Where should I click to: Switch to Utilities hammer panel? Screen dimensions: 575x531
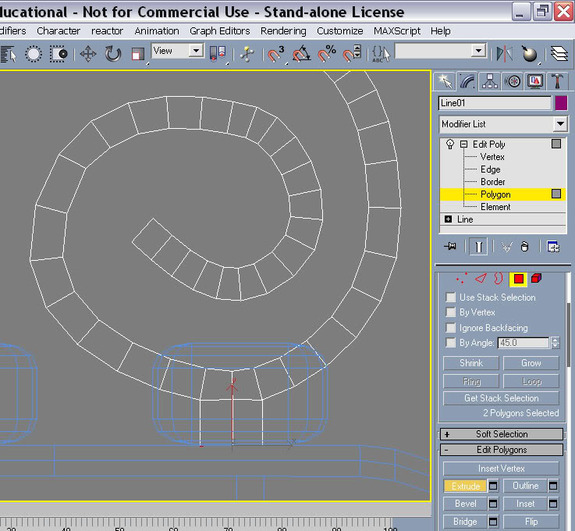click(557, 81)
